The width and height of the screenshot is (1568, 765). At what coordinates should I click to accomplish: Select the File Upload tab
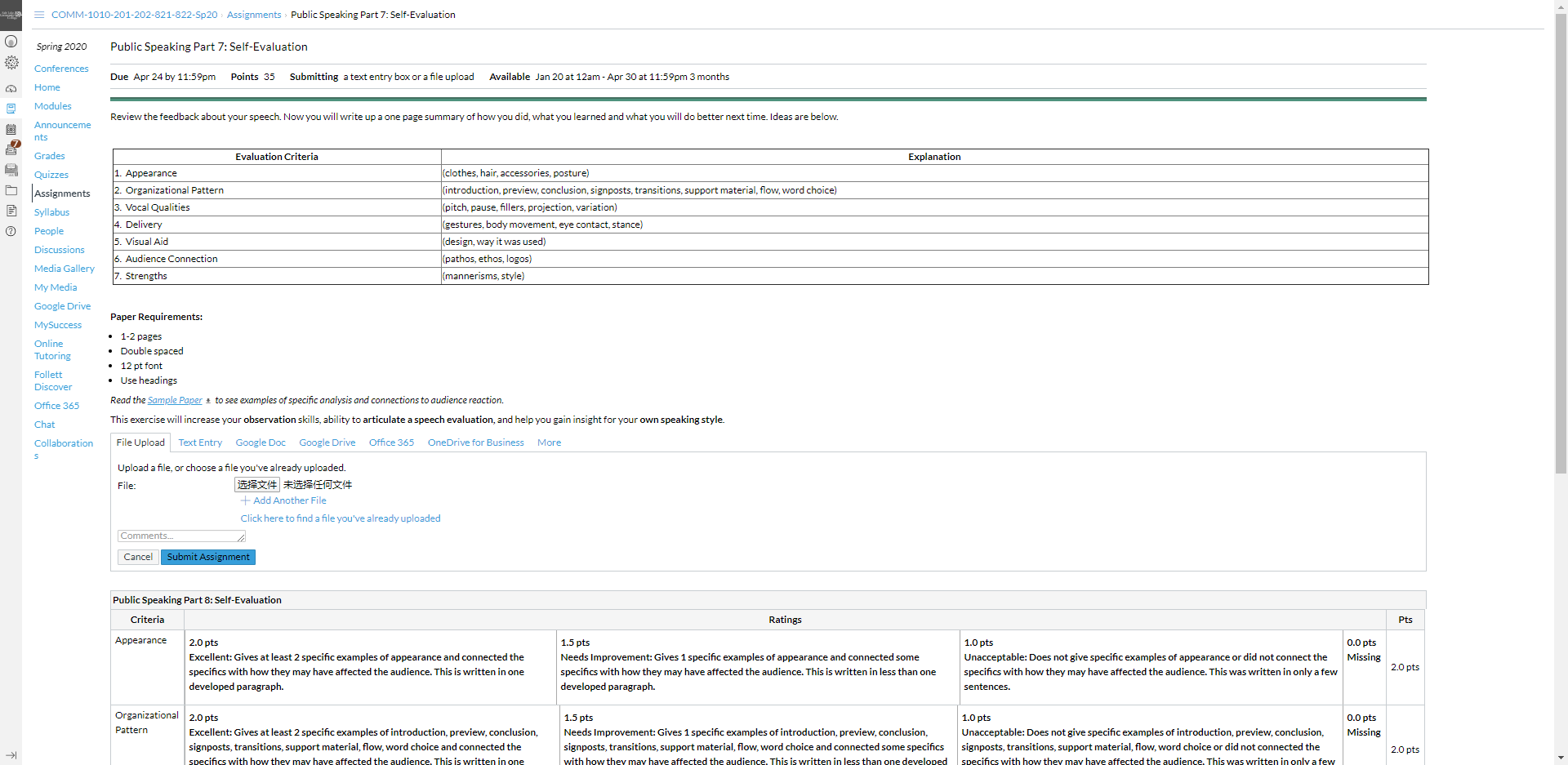click(140, 443)
